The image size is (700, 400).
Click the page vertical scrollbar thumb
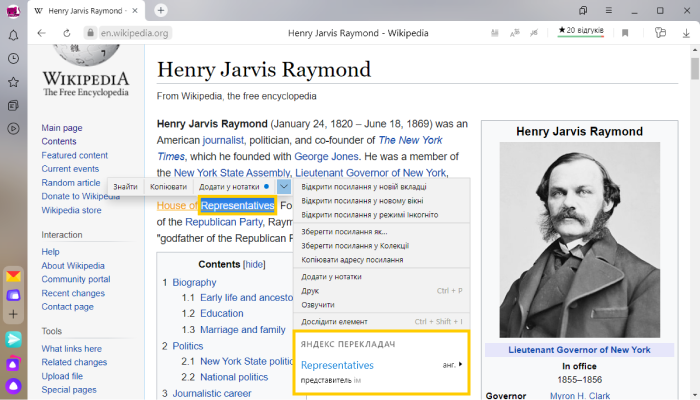pos(695,68)
